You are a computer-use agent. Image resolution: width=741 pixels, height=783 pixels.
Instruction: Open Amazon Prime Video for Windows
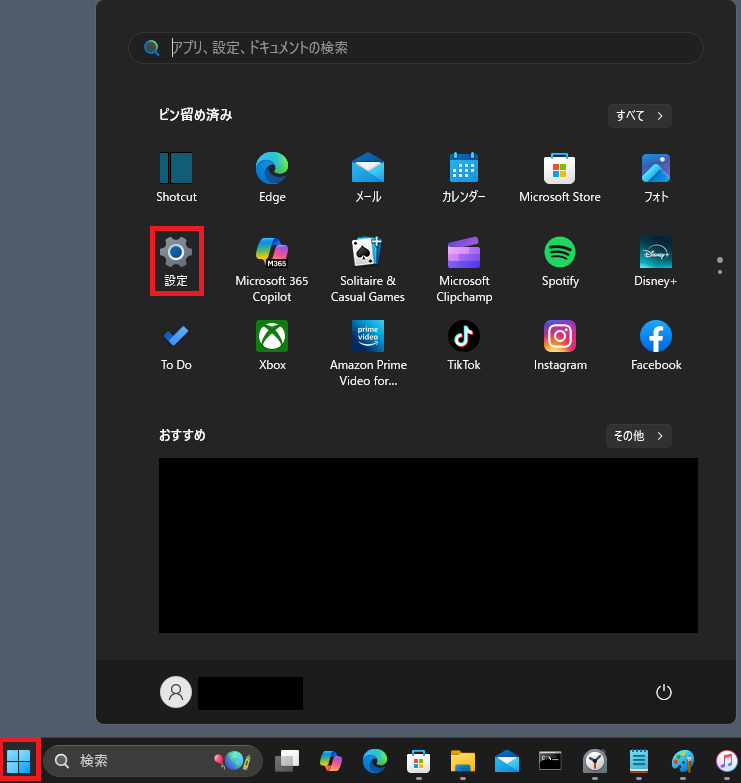368,353
